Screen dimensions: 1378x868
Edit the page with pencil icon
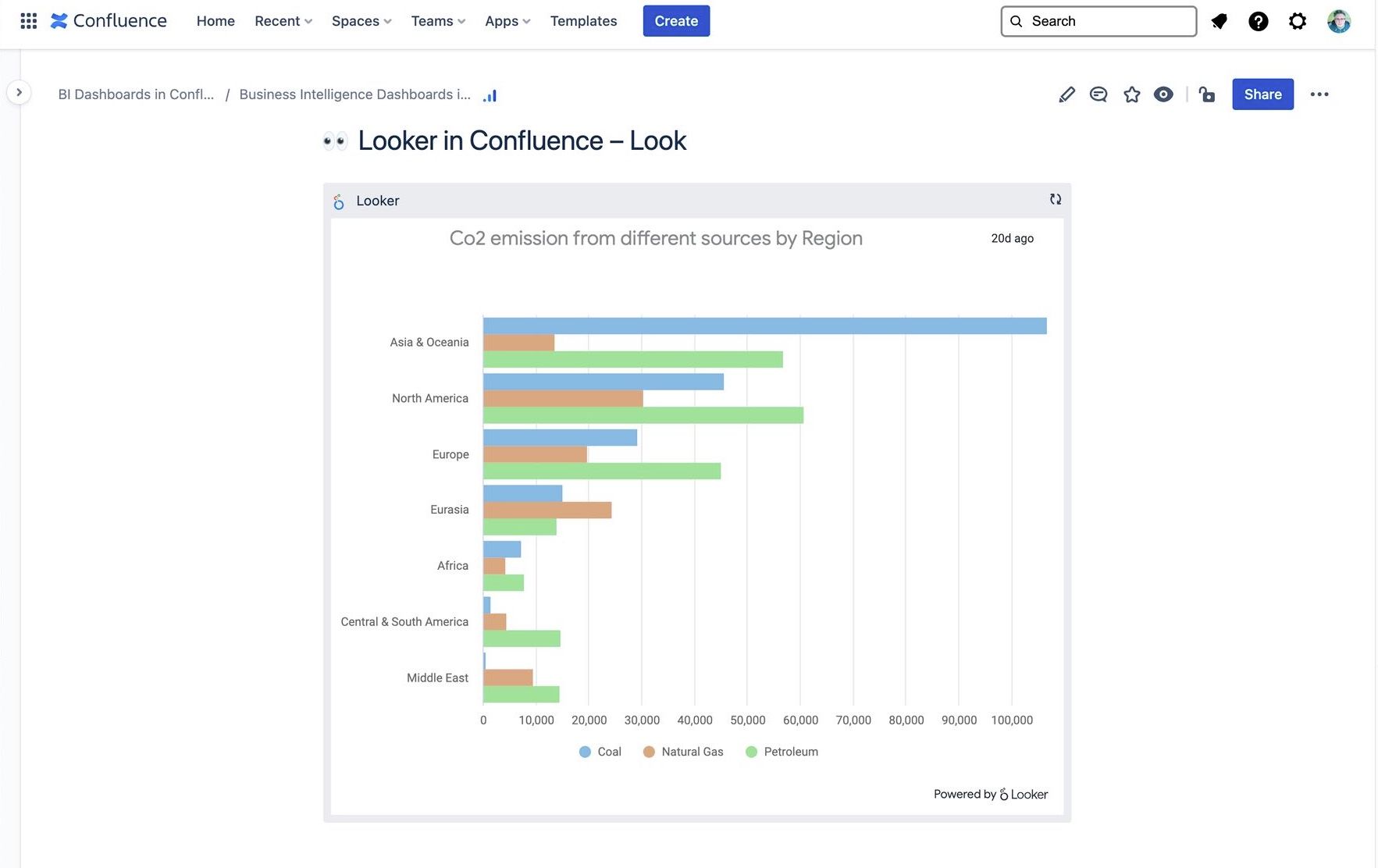(1066, 94)
